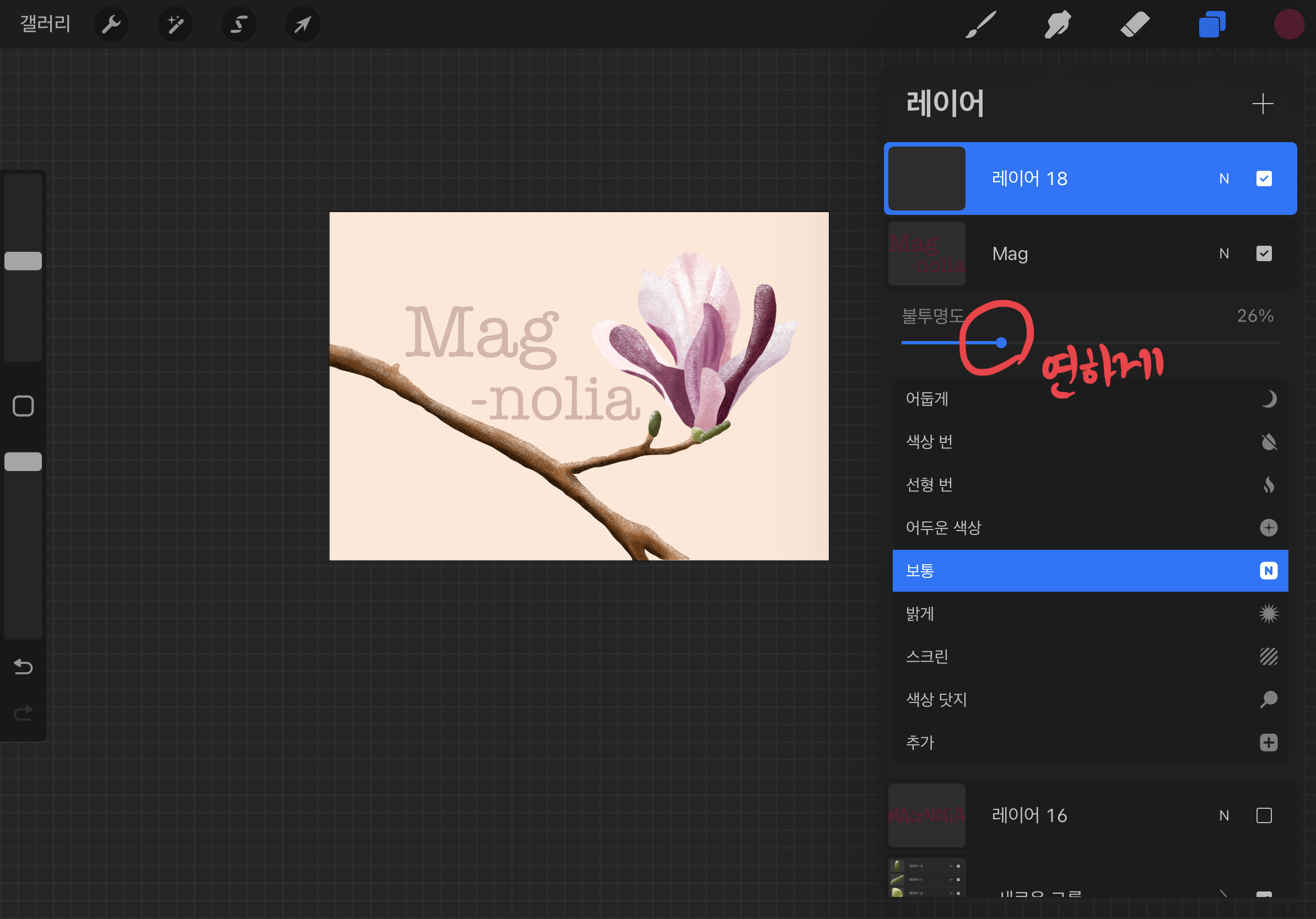Activate the Transform arrow tool

click(303, 25)
